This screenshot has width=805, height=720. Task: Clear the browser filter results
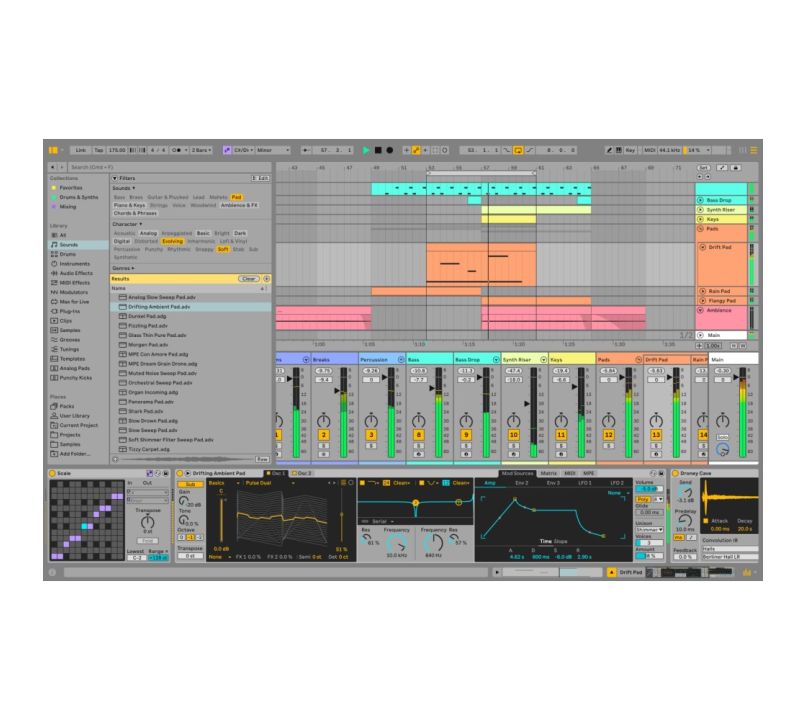249,279
